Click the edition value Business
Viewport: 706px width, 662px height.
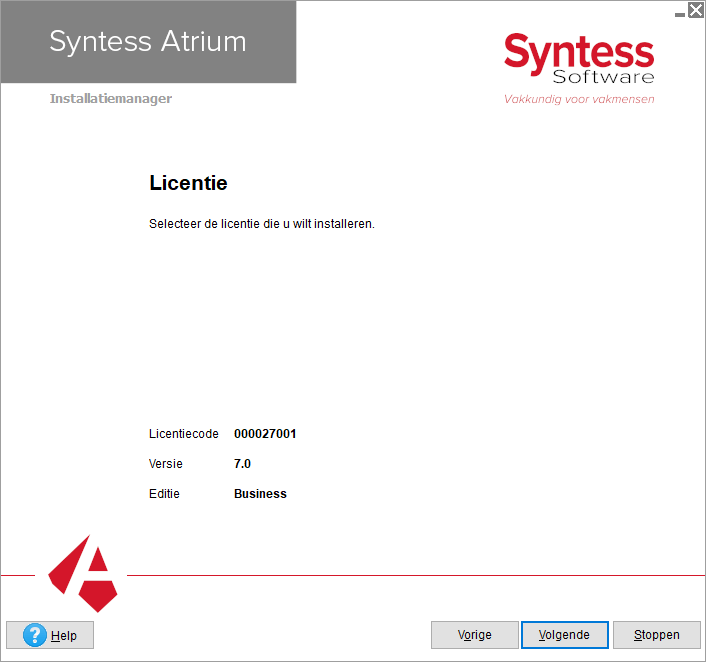coord(260,494)
